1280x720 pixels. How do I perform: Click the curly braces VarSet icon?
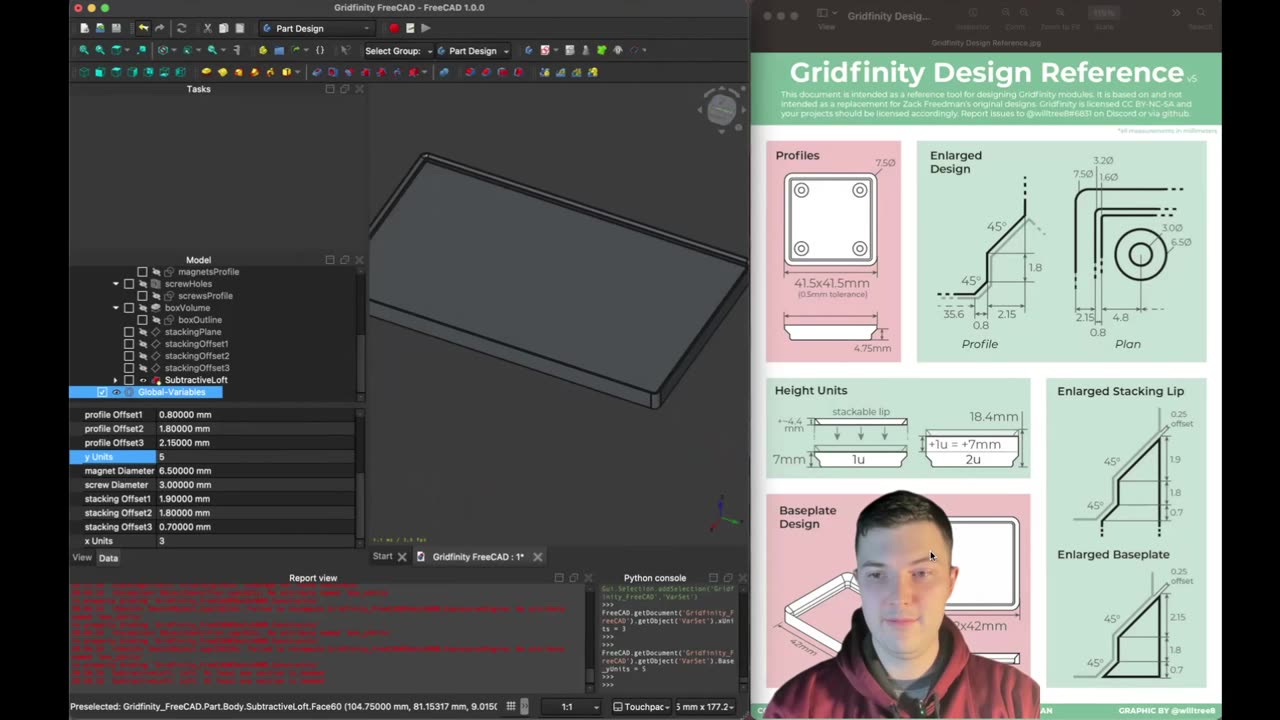[320, 50]
